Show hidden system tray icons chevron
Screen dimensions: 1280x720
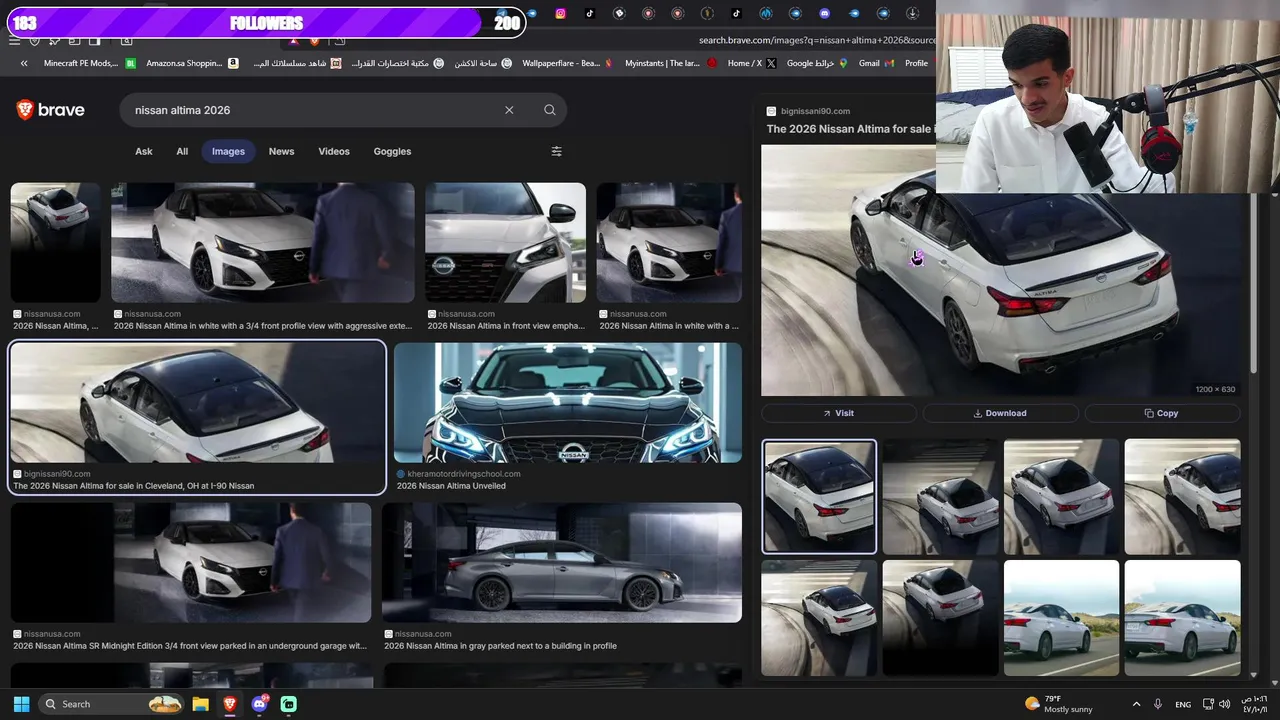tap(1136, 704)
